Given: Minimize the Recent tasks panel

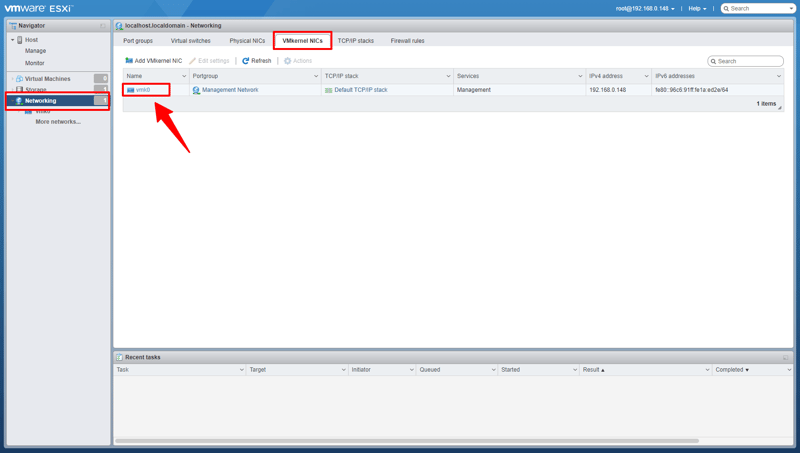Looking at the screenshot, I should tap(785, 357).
